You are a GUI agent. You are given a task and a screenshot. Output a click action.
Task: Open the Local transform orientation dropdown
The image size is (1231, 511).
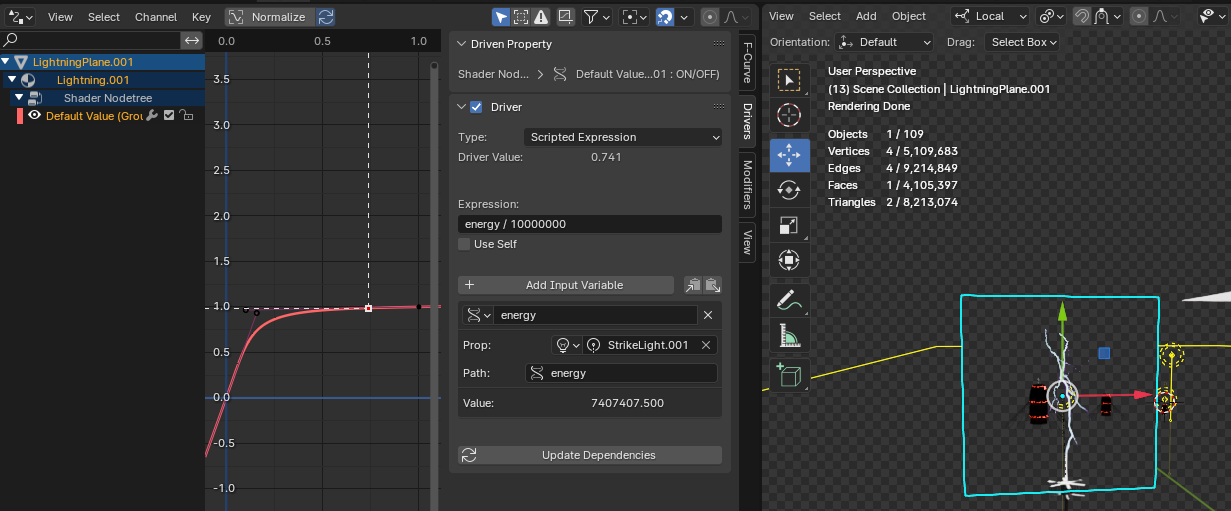[x=990, y=16]
